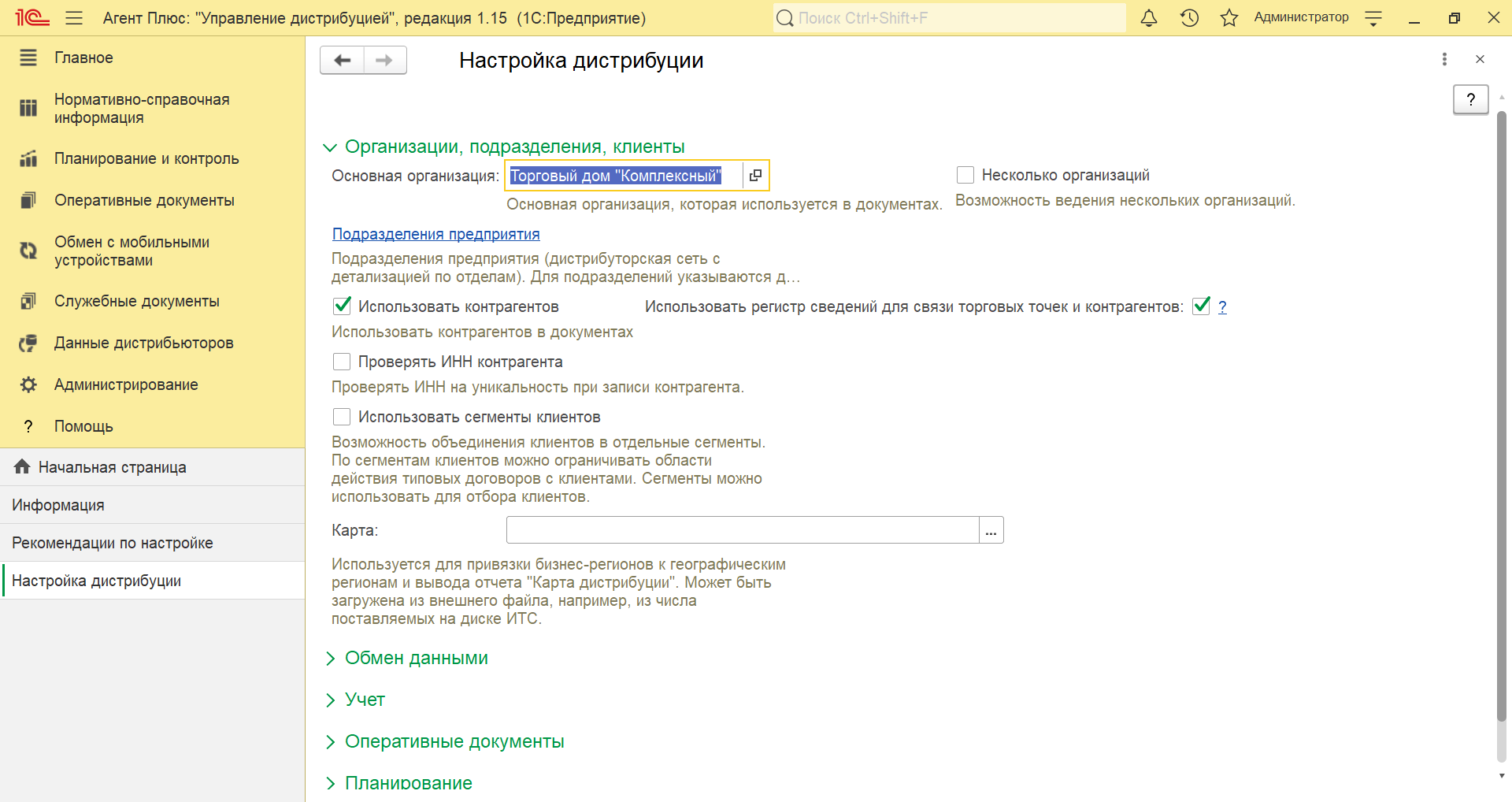Click ellipsis button of Карта field
Image resolution: width=1512 pixels, height=802 pixels.
point(991,530)
